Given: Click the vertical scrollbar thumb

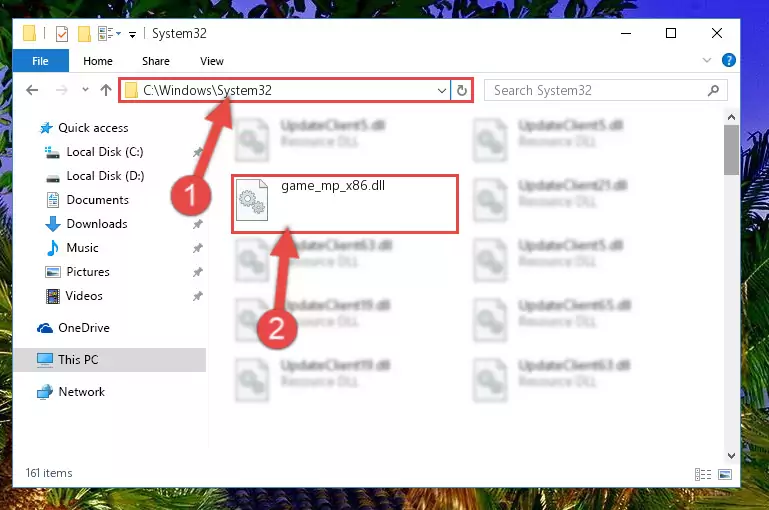Looking at the screenshot, I should point(731,150).
